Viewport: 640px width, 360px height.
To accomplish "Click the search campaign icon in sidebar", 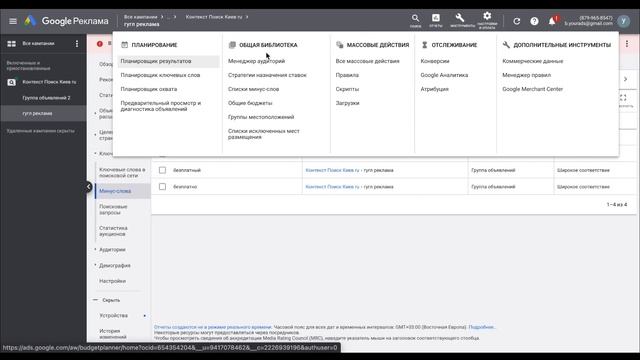I will coord(11,82).
